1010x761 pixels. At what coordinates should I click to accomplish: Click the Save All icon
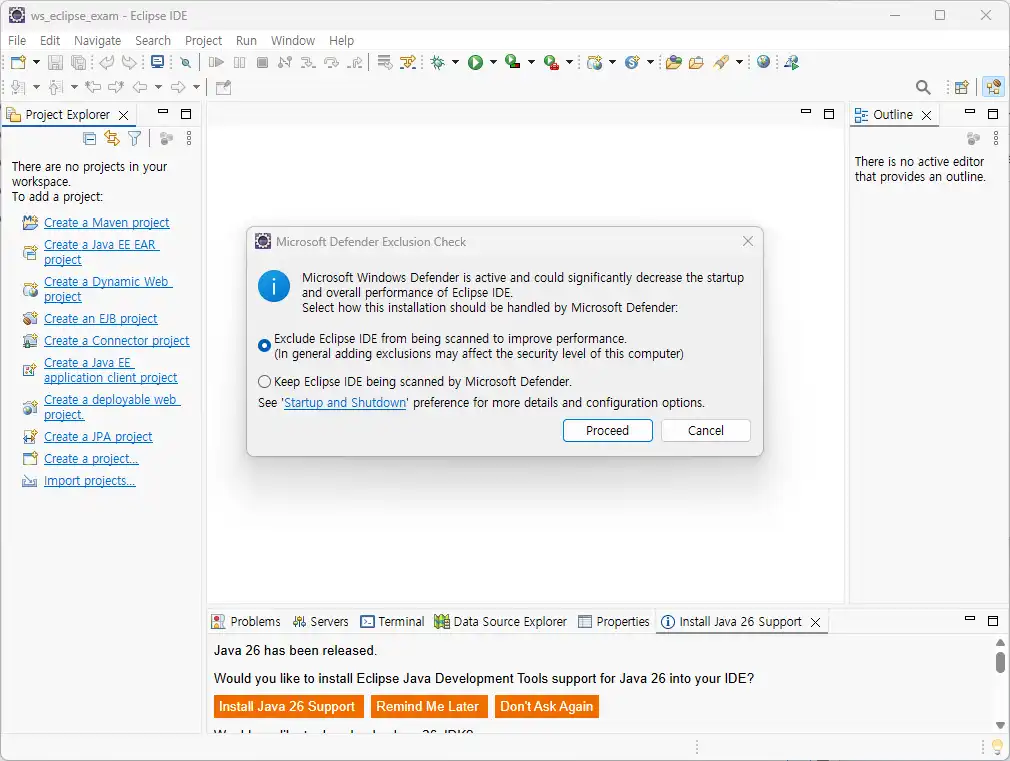coord(78,62)
